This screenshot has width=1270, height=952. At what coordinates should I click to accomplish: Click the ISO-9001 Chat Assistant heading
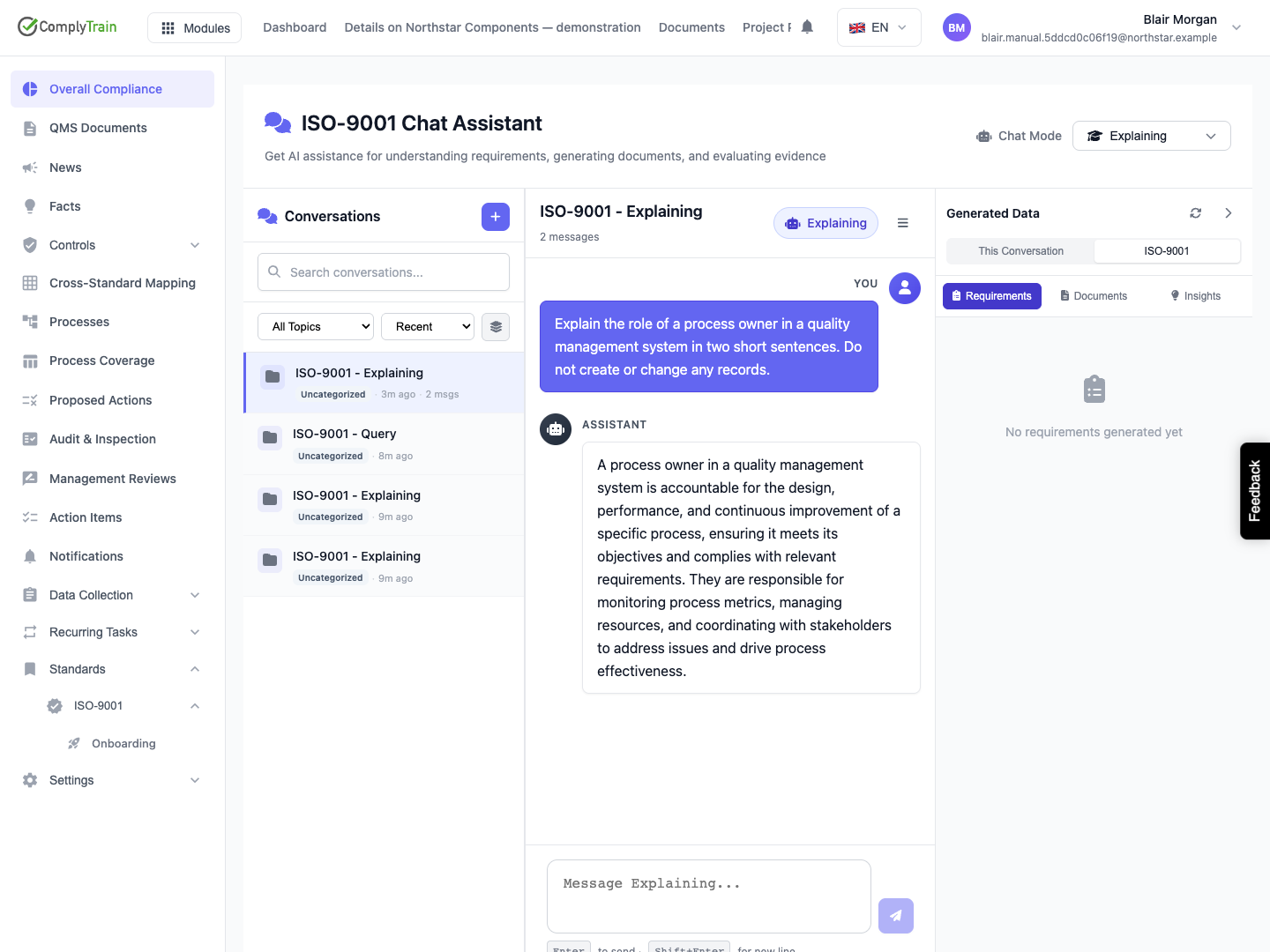coord(422,123)
